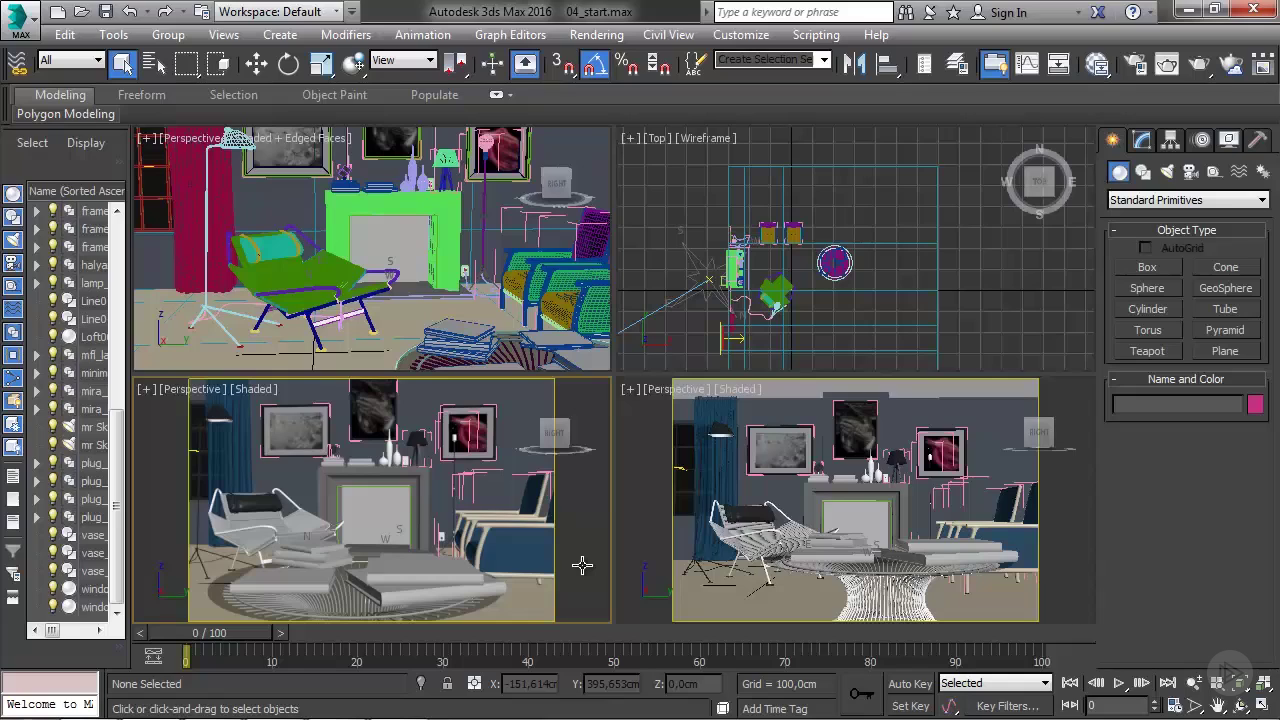Click the Play Animation button

click(1118, 684)
